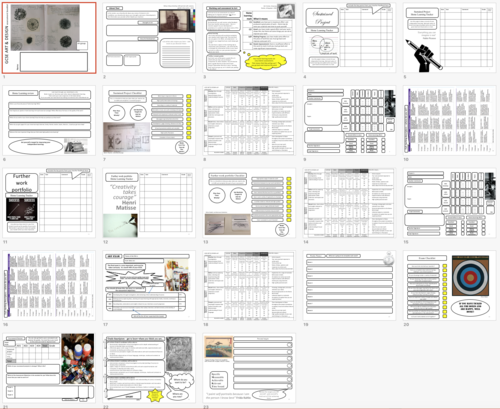The image size is (500, 409).
Task: Select slide 23 with Japanese landscape print
Action: coord(249,368)
